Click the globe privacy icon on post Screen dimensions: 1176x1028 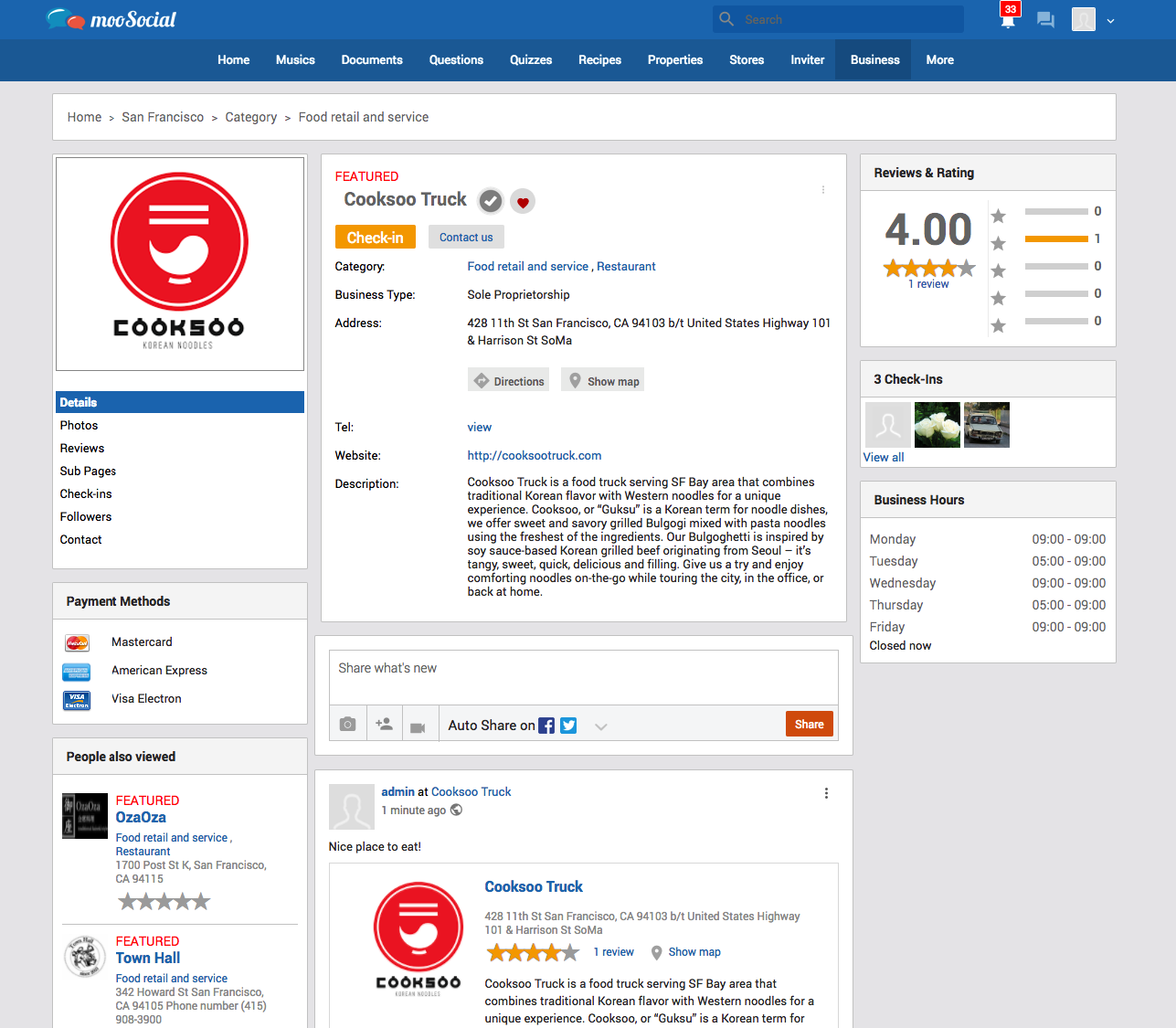(457, 810)
